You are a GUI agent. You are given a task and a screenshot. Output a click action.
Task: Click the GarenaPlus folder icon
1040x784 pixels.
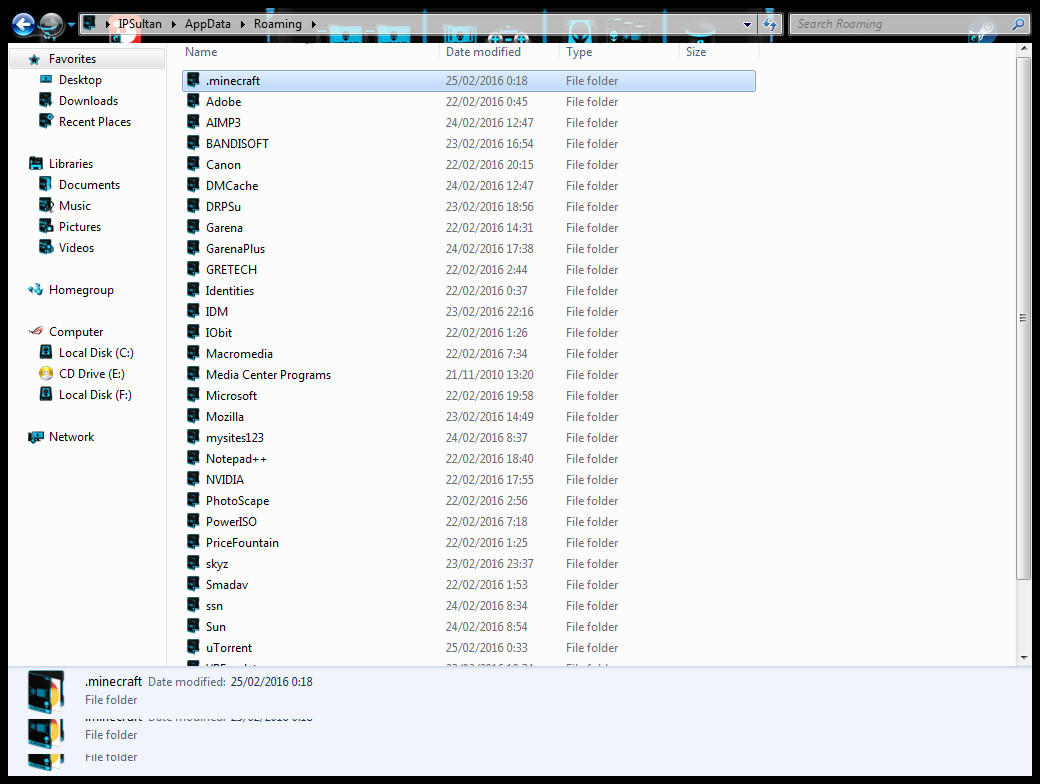point(193,248)
